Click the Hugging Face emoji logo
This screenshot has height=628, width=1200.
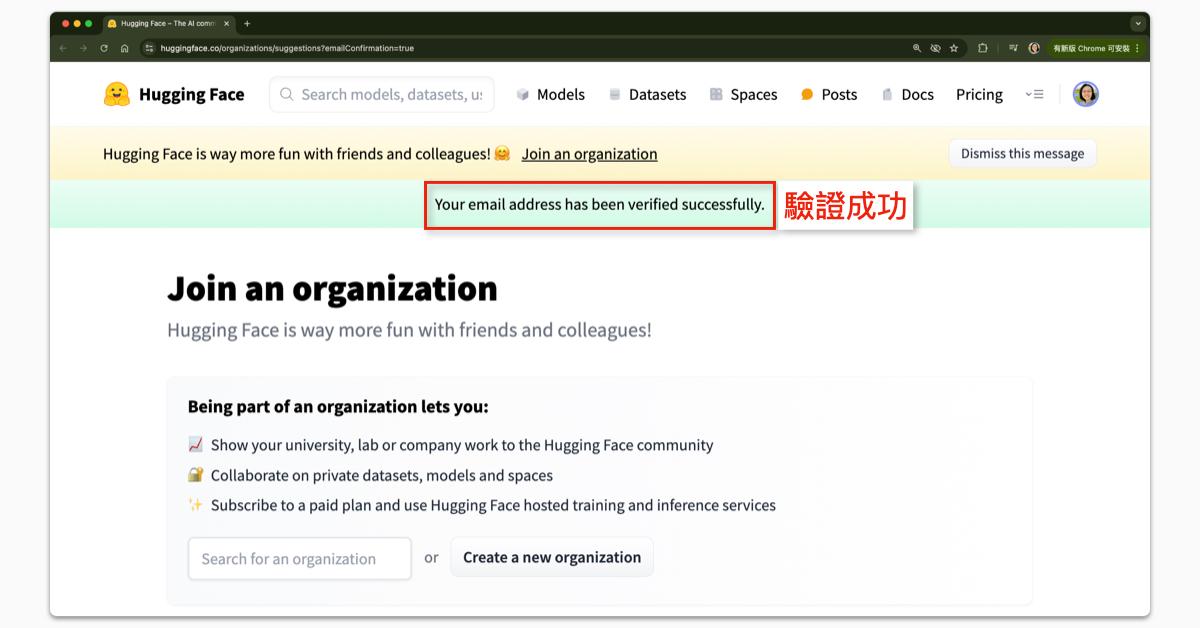point(117,94)
